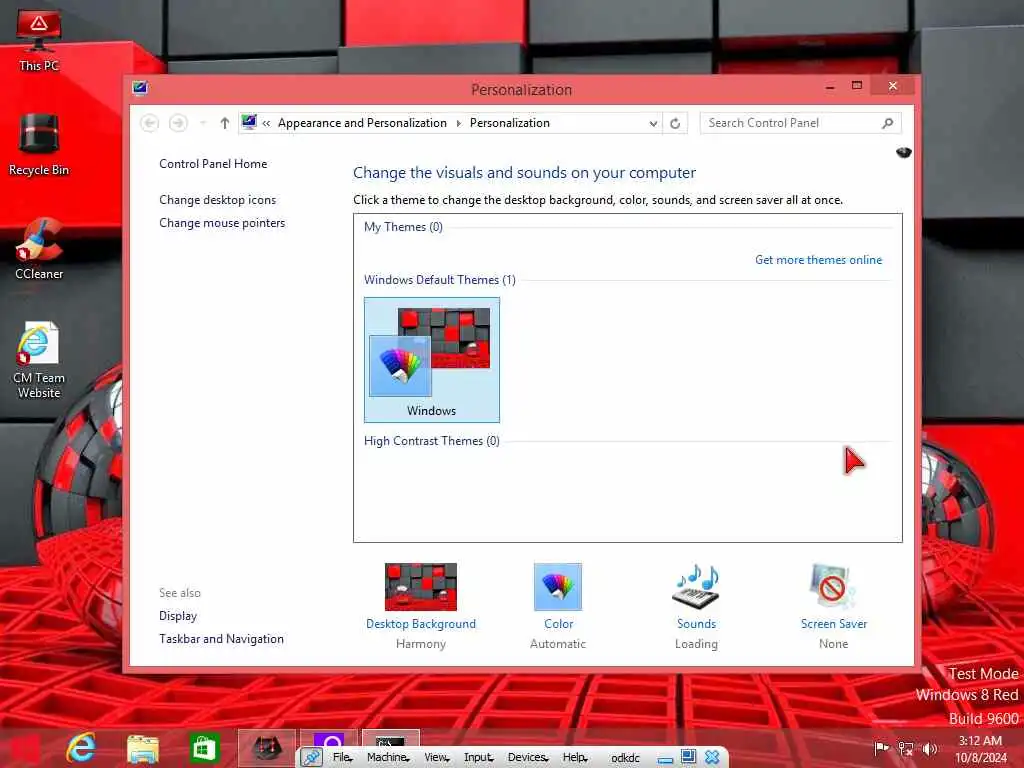Refresh the Personalization page
Viewport: 1024px width, 768px height.
[675, 123]
